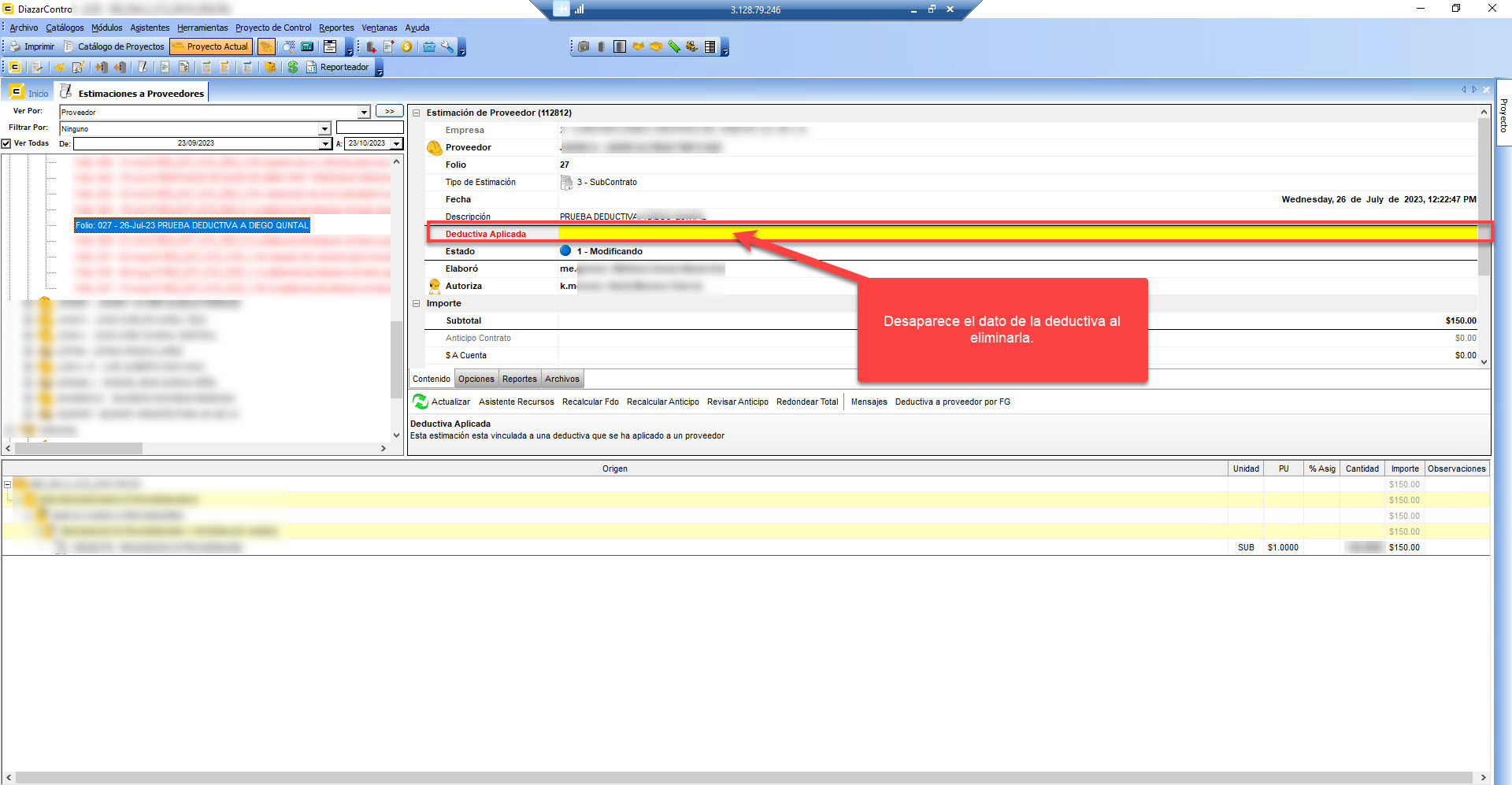Click the wrench tools icon
Image resolution: width=1512 pixels, height=785 pixels.
point(447,46)
